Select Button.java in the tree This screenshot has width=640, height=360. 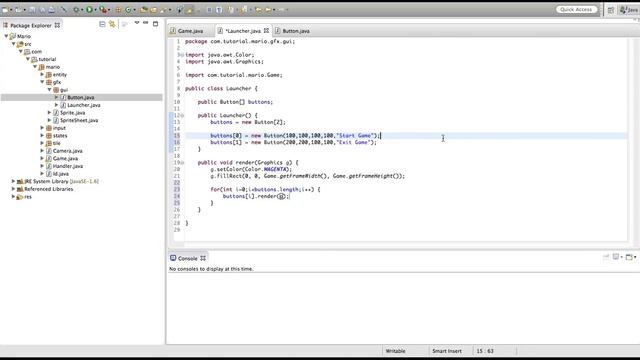tap(81, 97)
